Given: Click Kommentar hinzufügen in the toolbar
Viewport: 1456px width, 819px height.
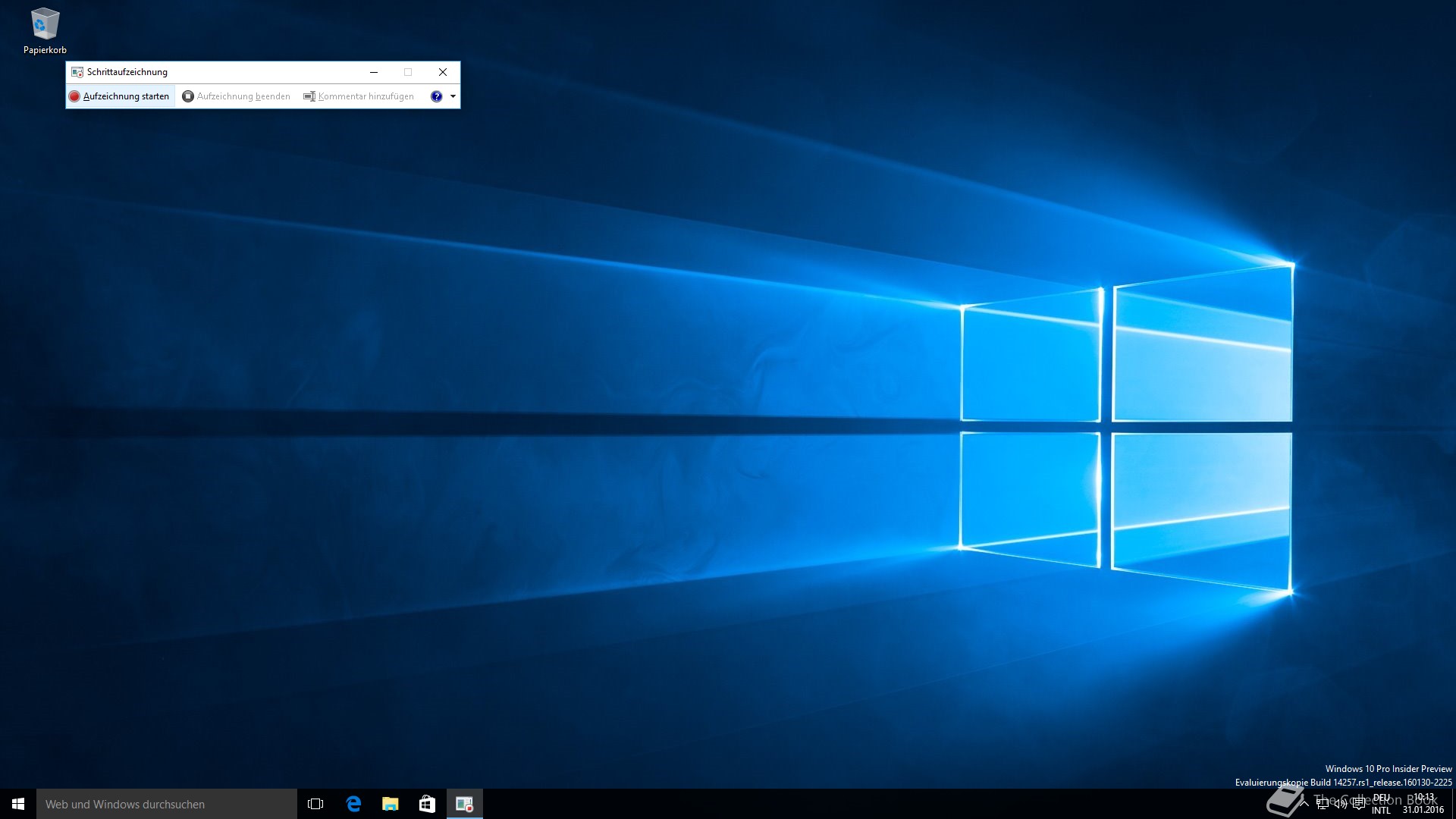Looking at the screenshot, I should [359, 96].
